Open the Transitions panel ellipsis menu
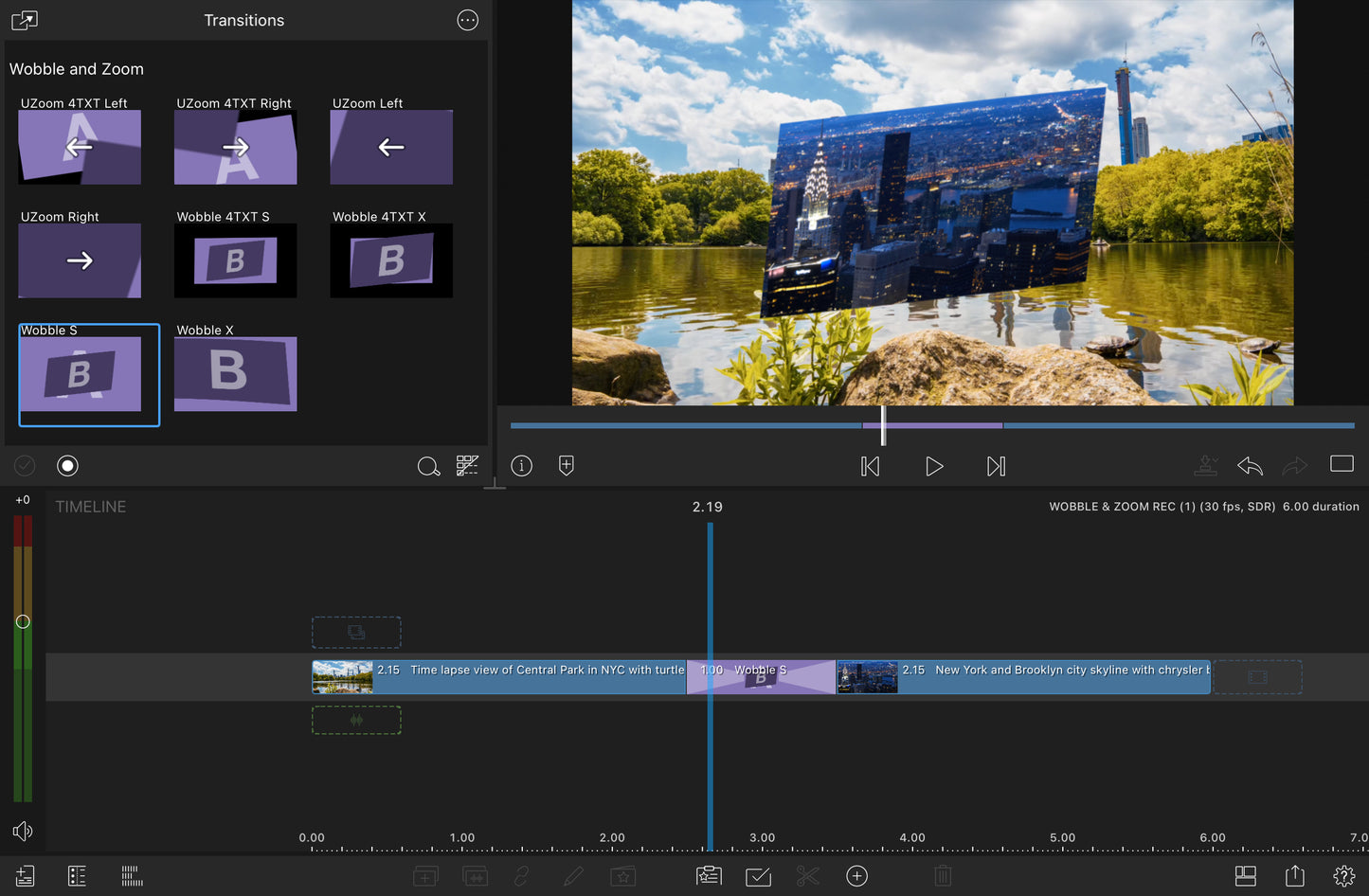 (467, 20)
